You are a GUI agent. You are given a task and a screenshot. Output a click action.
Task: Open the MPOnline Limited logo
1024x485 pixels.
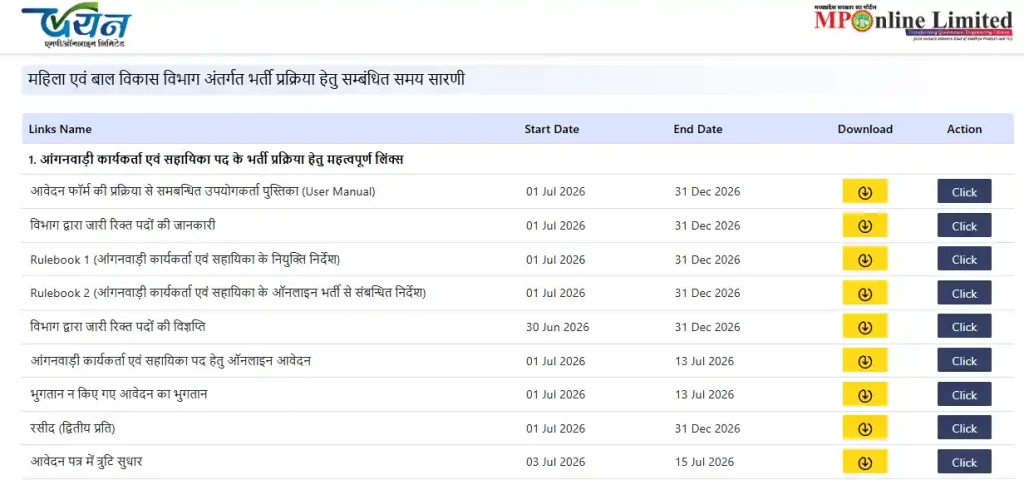[914, 23]
